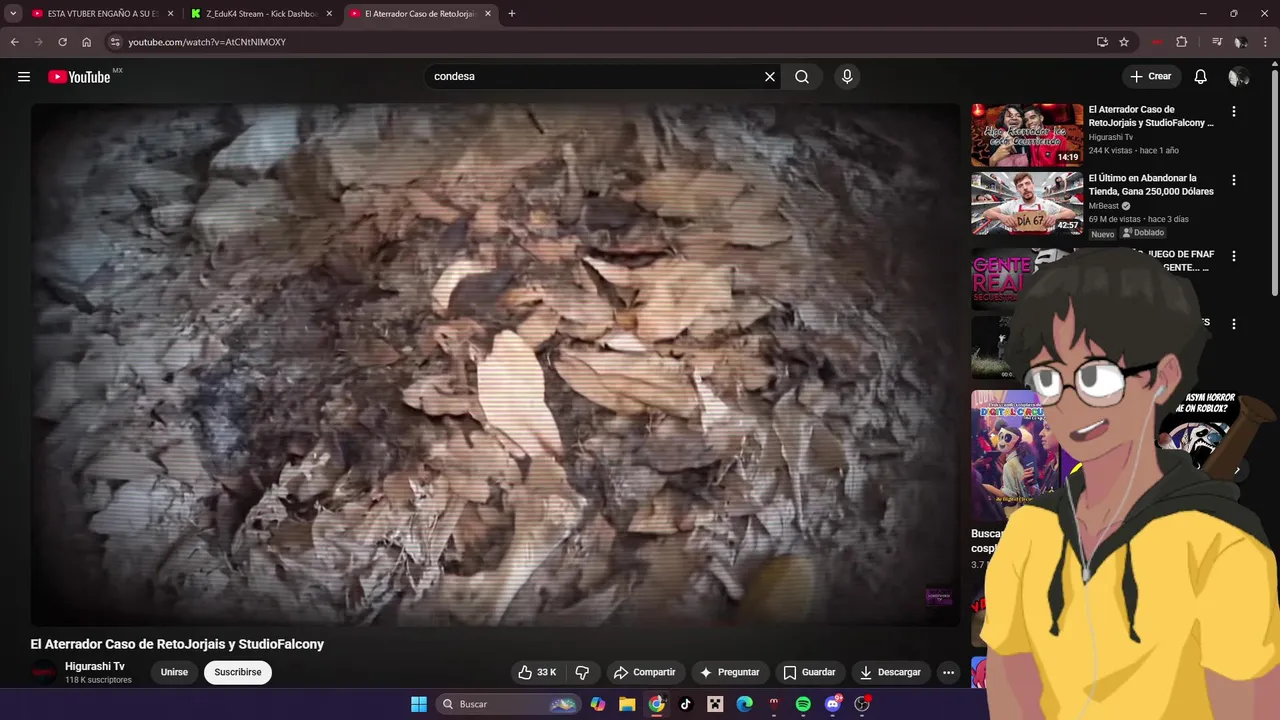Screen dimensions: 1280x720
Task: Open the suggested title 'El Último en Abandonar la Tienda'
Action: coord(1151,185)
